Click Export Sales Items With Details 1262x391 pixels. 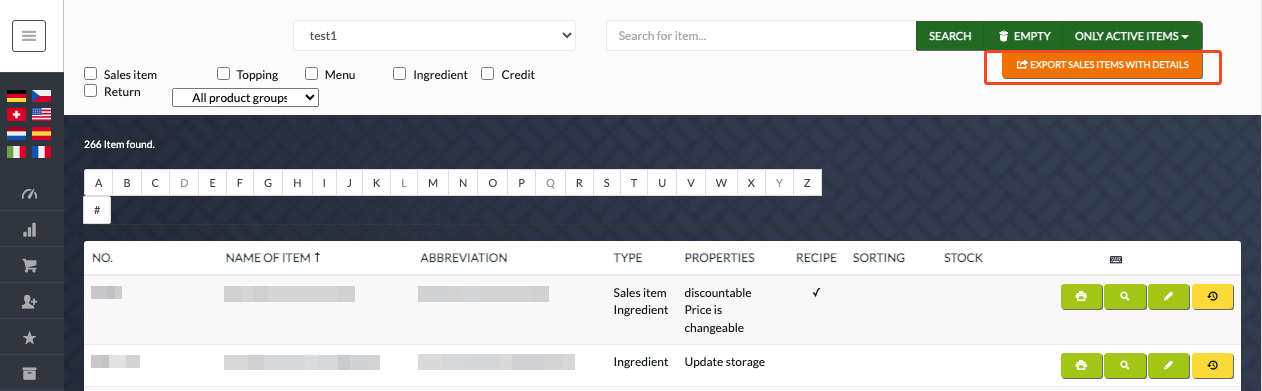pyautogui.click(x=1102, y=65)
